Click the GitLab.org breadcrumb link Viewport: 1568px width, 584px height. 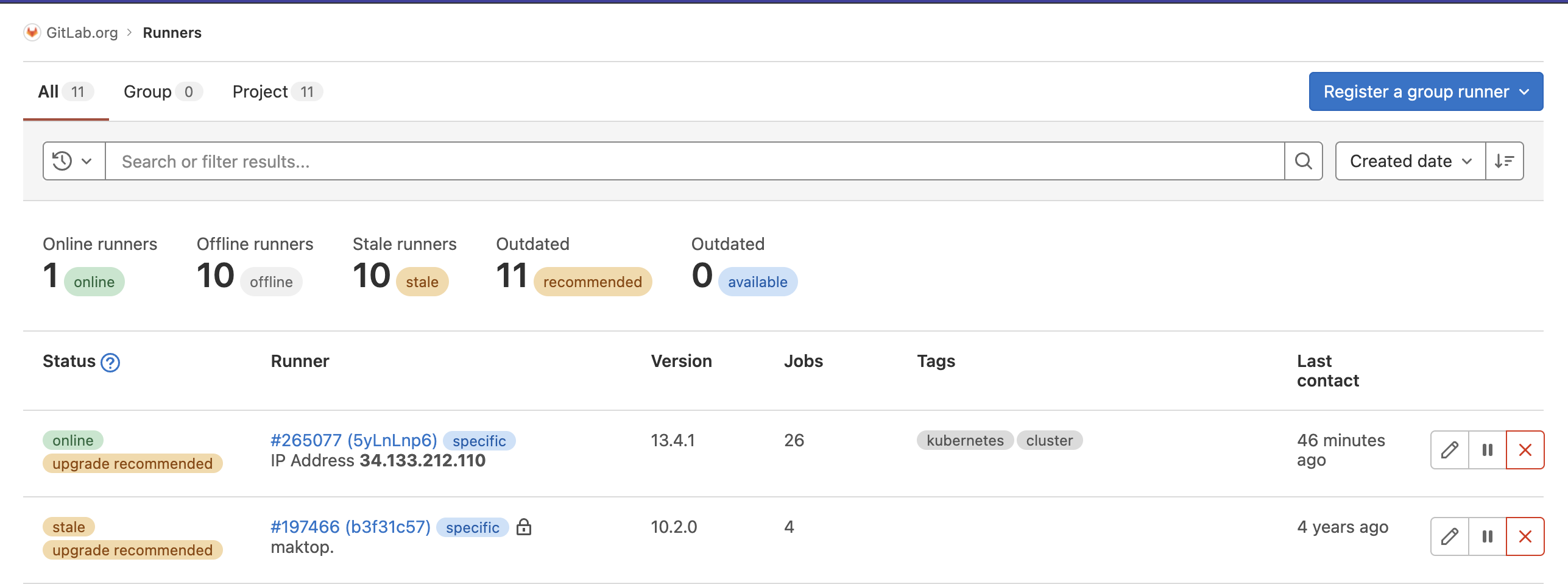(x=82, y=32)
